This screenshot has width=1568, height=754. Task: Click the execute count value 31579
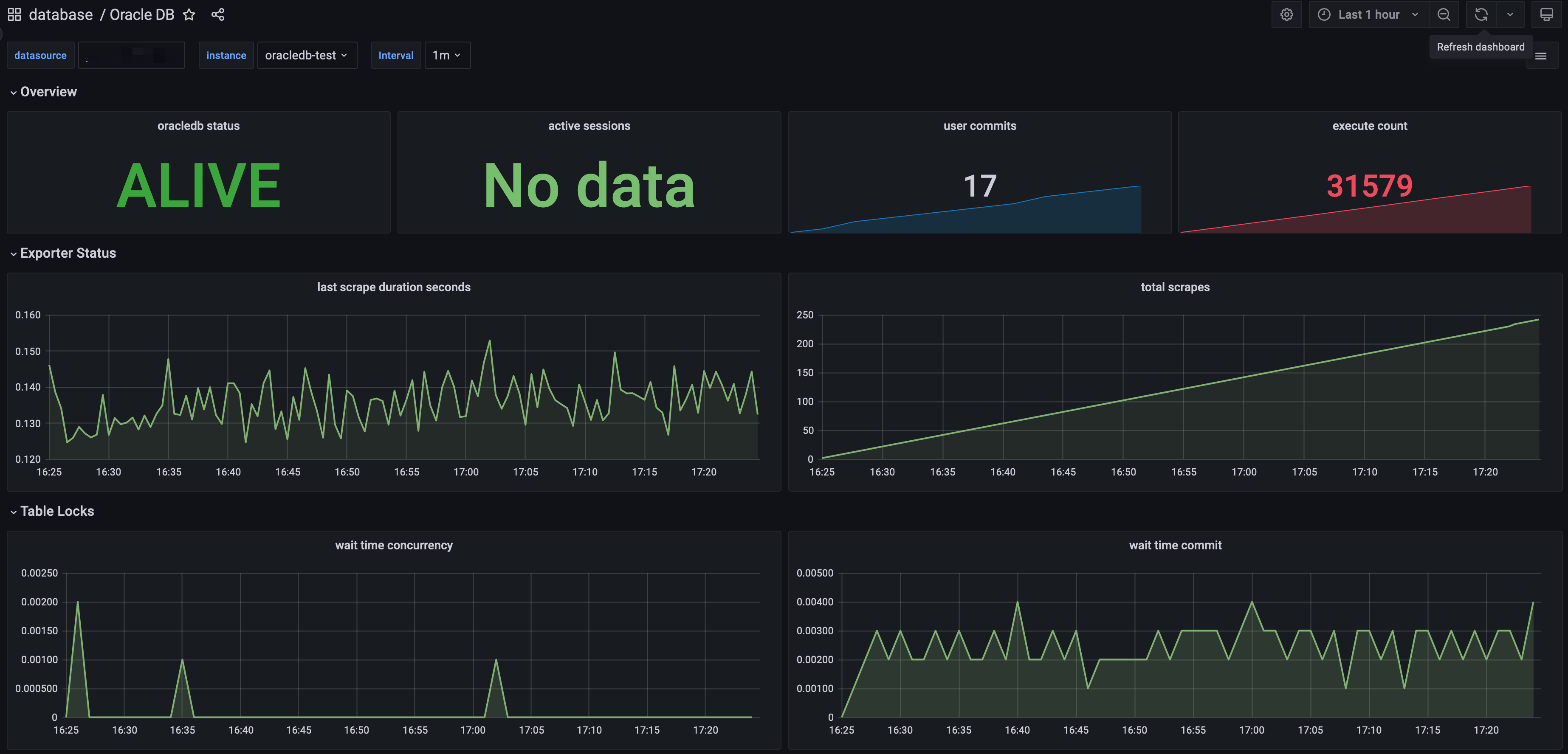[1369, 186]
